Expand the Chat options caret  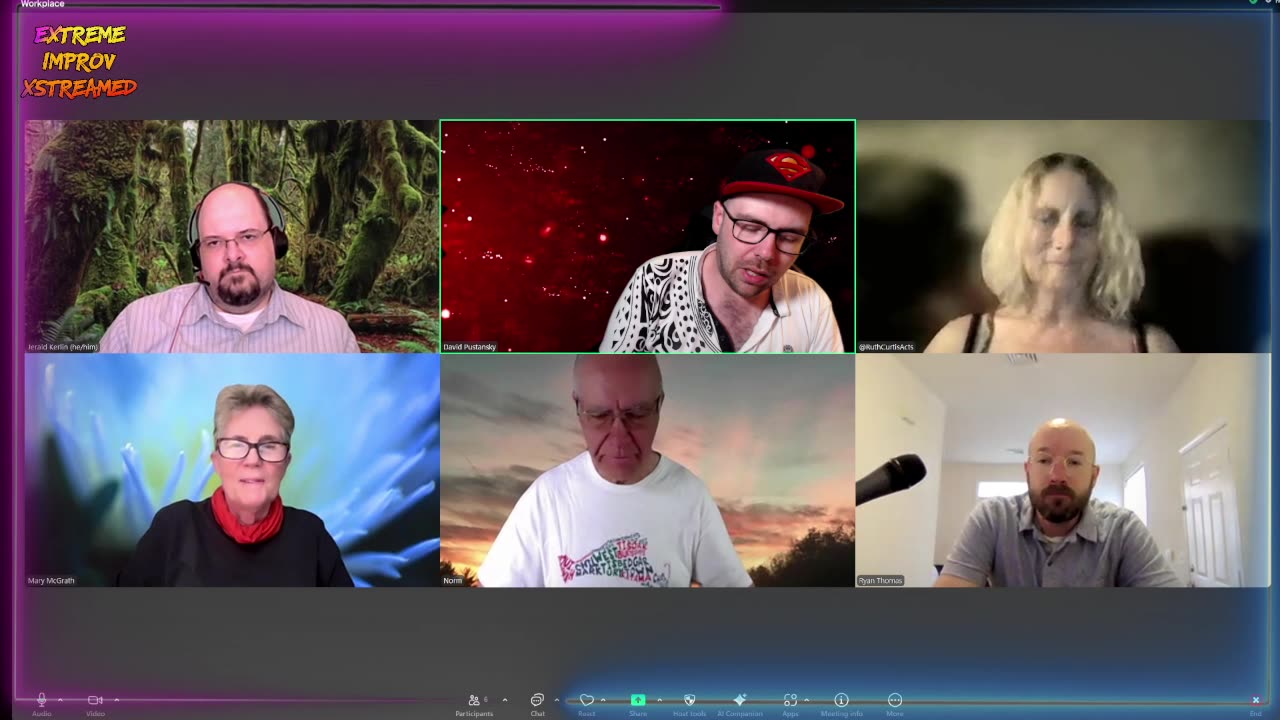pyautogui.click(x=556, y=700)
